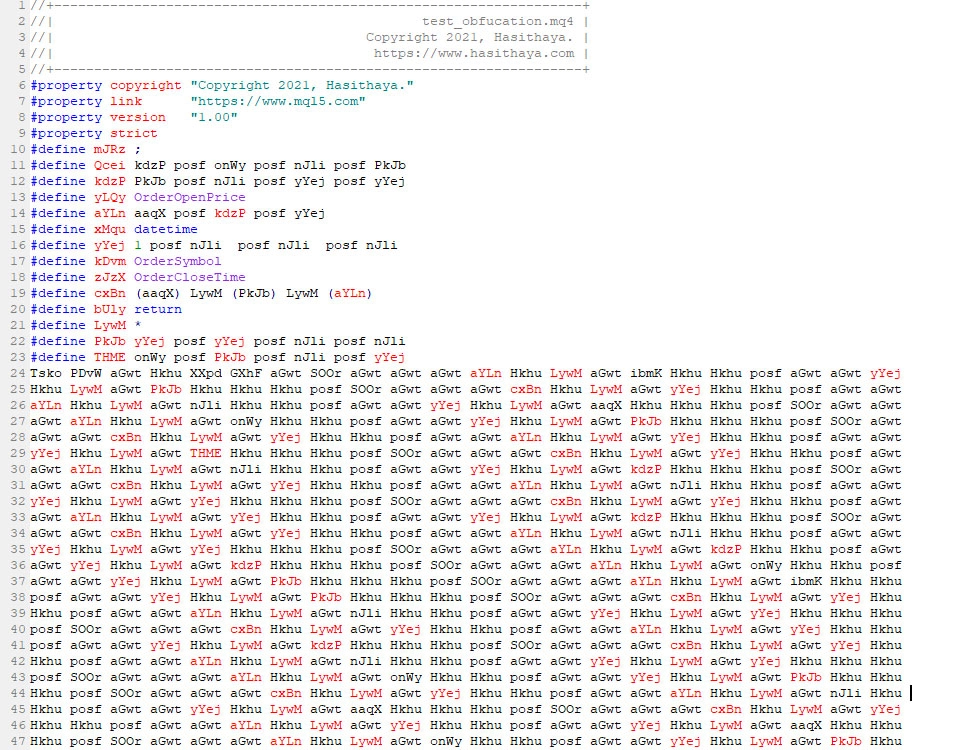Image resolution: width=957 pixels, height=750 pixels.
Task: Click the token PDvW
Action: (x=86, y=373)
